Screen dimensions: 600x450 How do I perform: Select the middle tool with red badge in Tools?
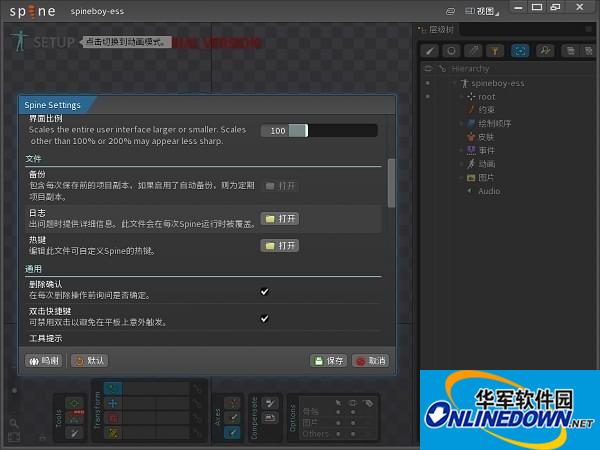coord(74,418)
